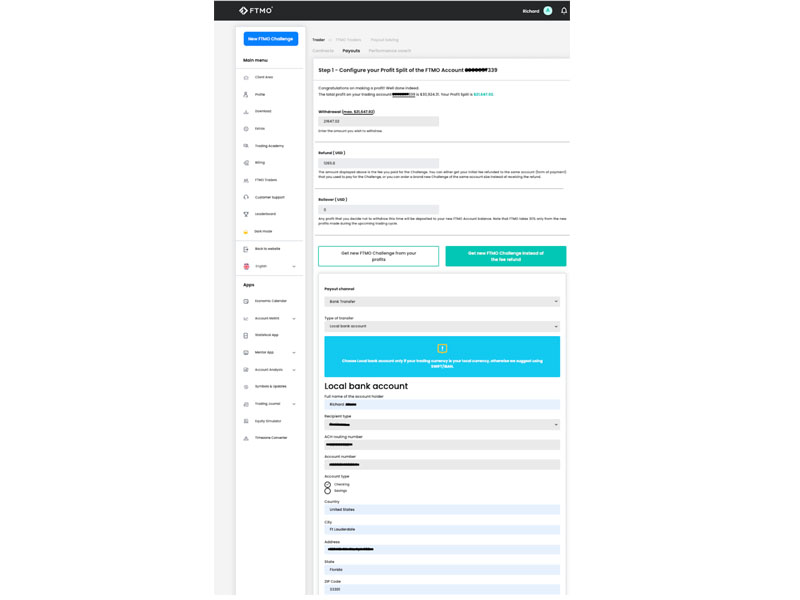Click the warning icon in the blue notice

pyautogui.click(x=442, y=348)
